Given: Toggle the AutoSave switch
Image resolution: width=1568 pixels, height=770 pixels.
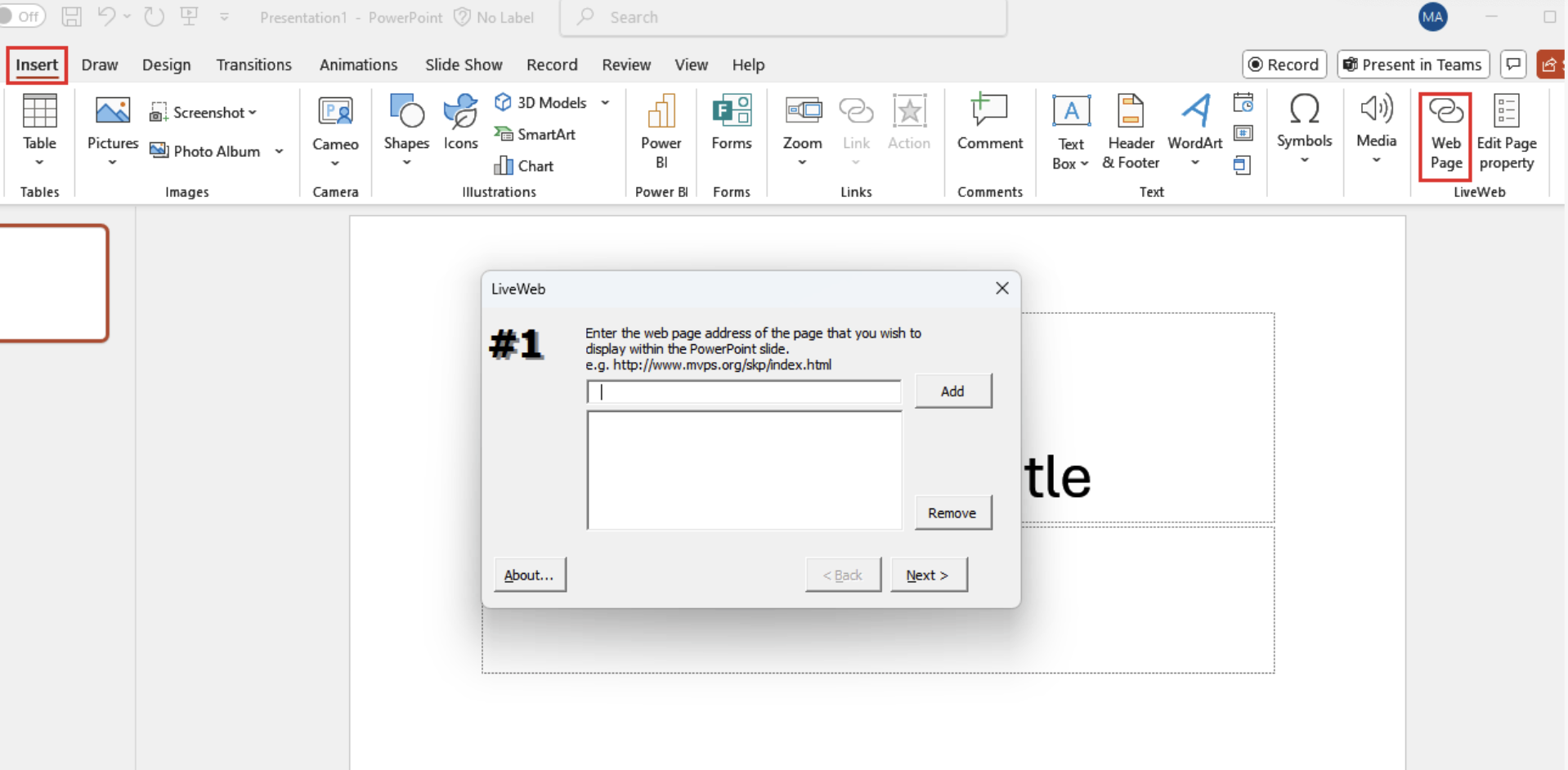Looking at the screenshot, I should [22, 16].
